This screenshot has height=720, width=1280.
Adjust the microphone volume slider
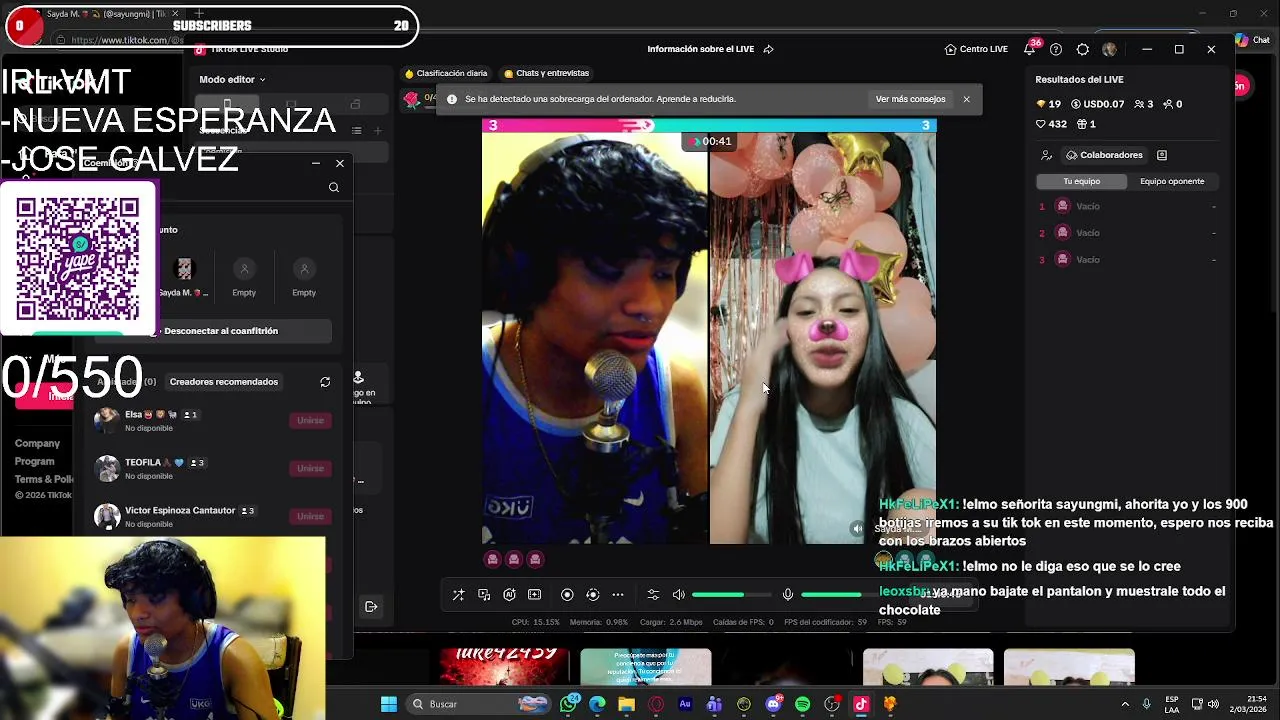click(840, 595)
